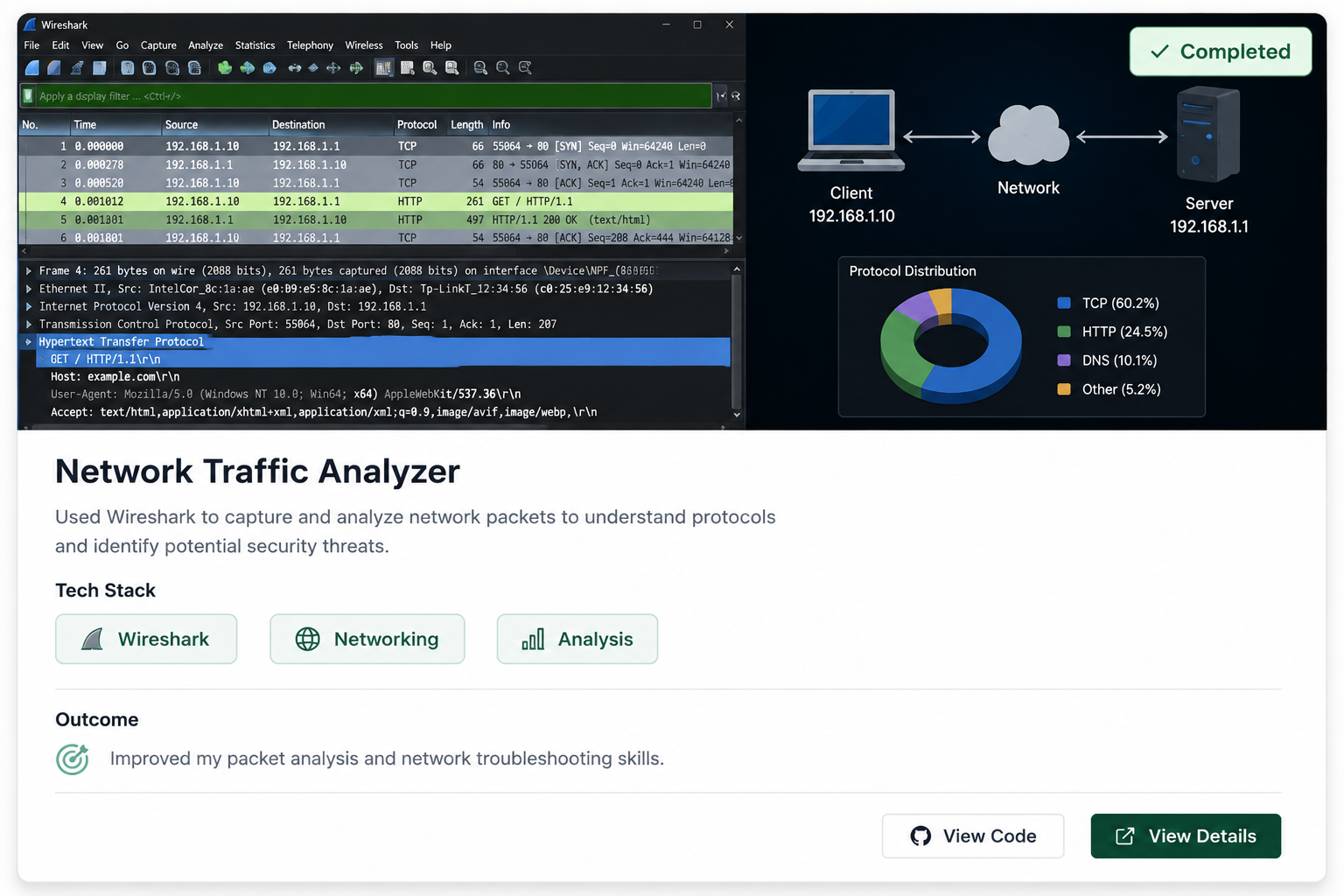Click the TCP blue legend swatch
The width and height of the screenshot is (1344, 896).
[x=1064, y=303]
